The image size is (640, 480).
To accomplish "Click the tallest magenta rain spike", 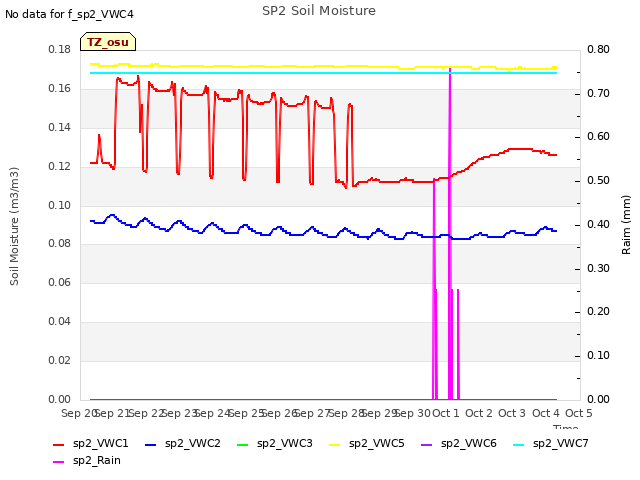I will coord(450,233).
